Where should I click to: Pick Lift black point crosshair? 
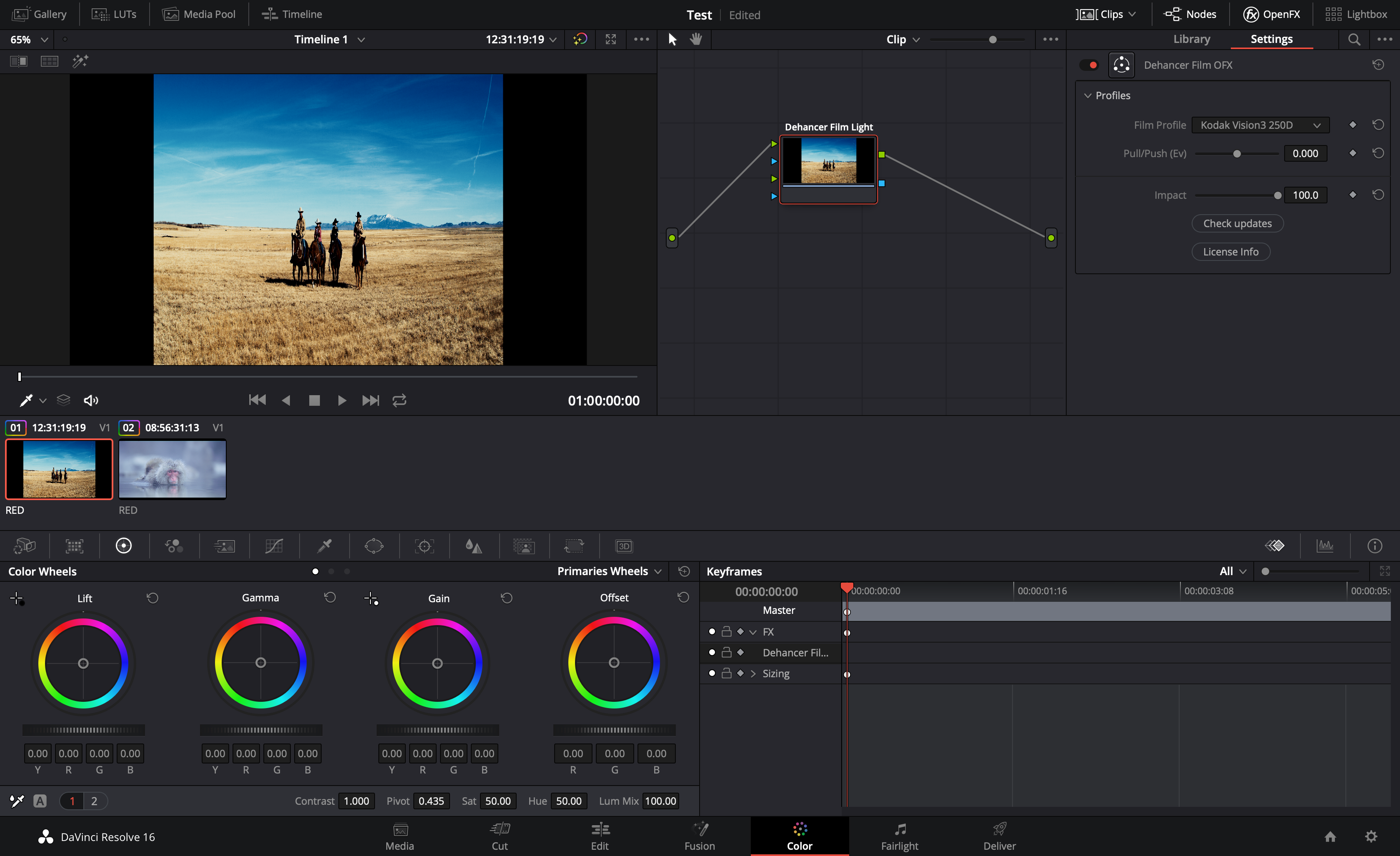click(x=17, y=598)
